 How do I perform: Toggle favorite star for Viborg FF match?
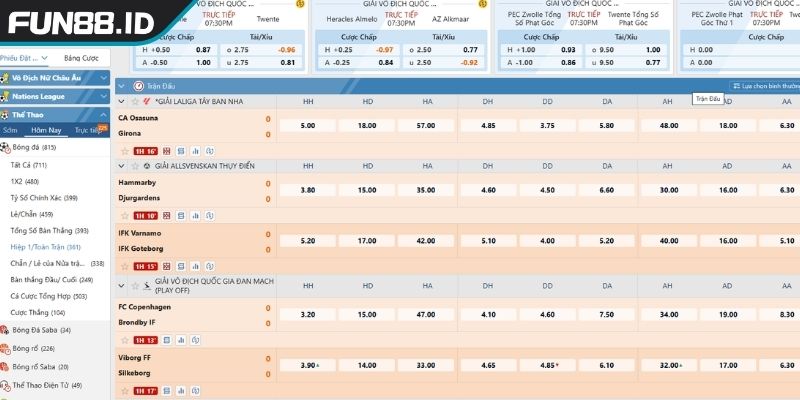tap(124, 391)
